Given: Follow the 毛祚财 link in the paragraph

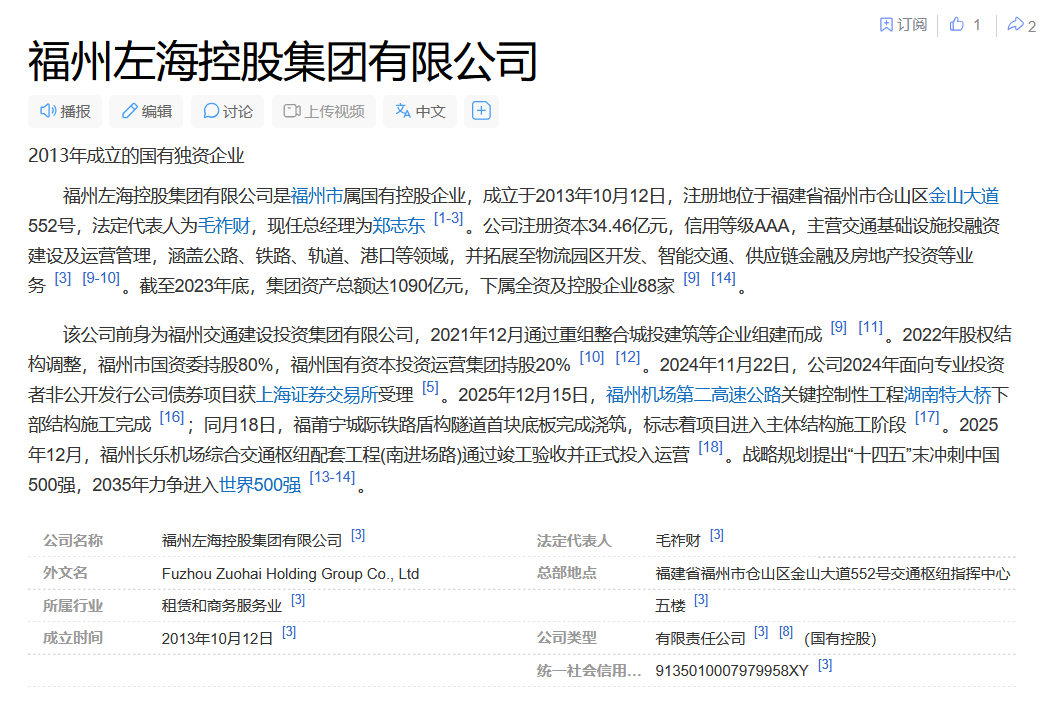Looking at the screenshot, I should [225, 225].
